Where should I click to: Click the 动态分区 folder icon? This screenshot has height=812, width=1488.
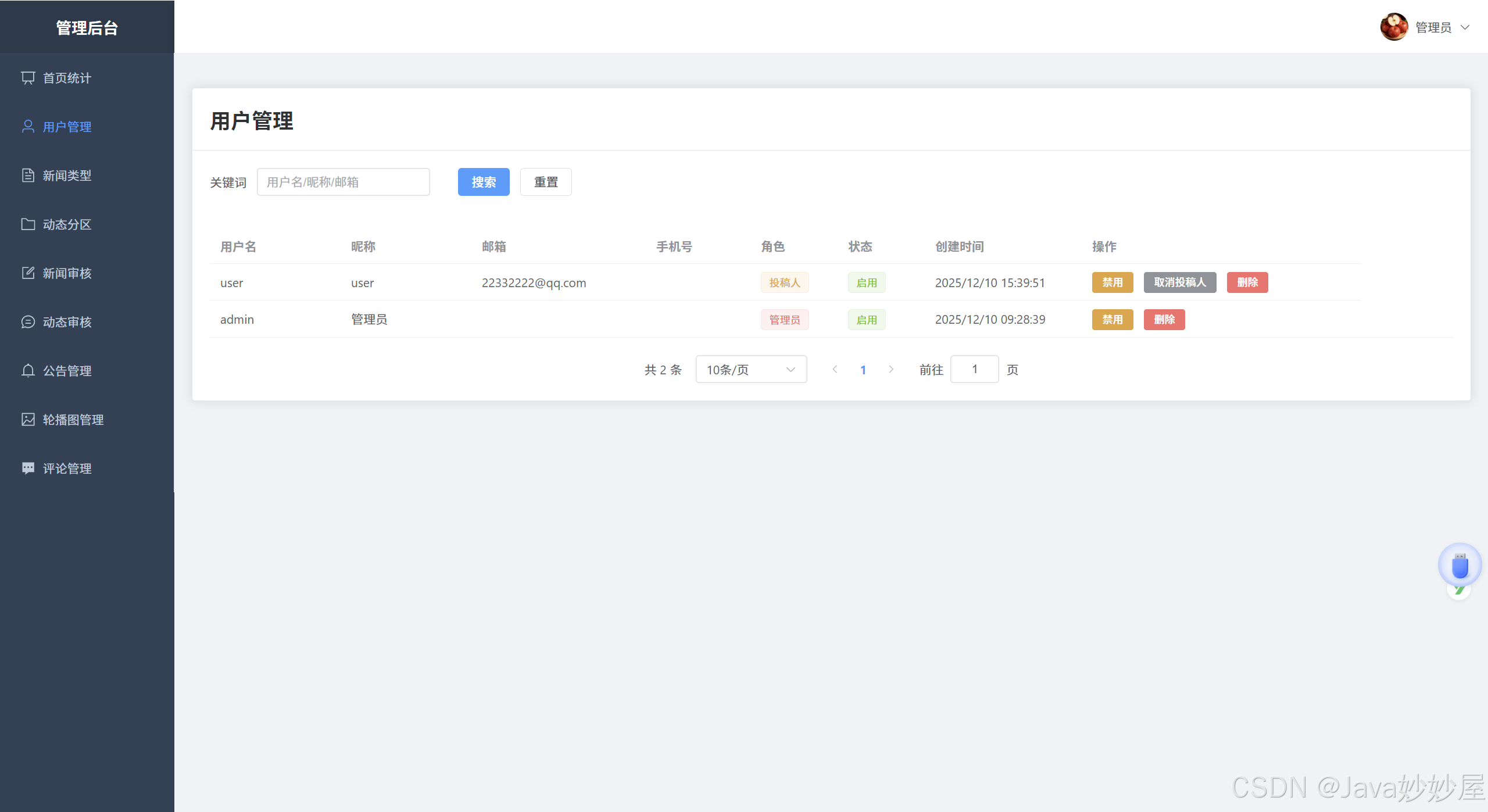28,224
